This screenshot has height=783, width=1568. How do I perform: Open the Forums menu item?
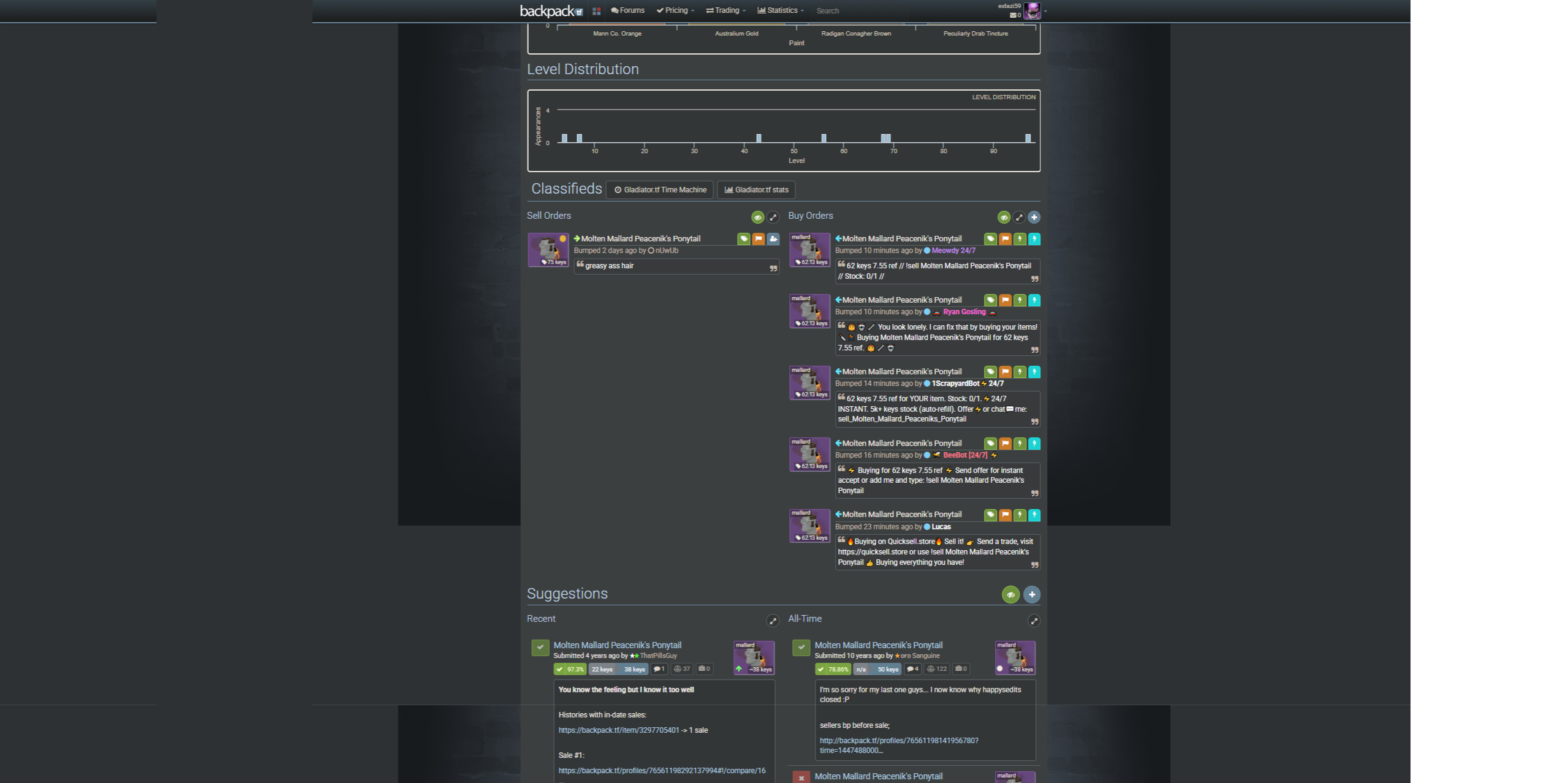click(627, 10)
